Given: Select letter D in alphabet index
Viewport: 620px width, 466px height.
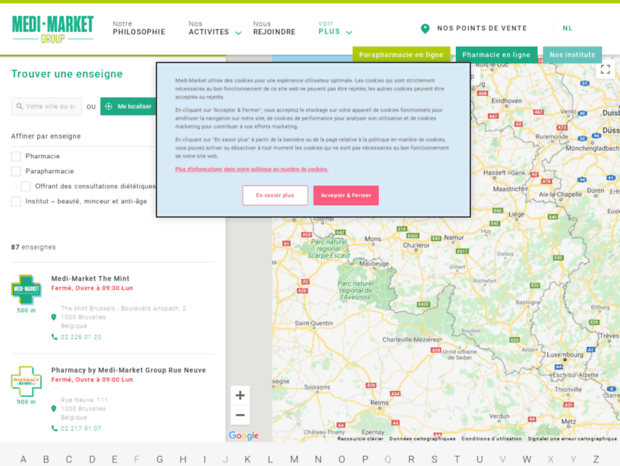Looking at the screenshot, I should click(92, 459).
